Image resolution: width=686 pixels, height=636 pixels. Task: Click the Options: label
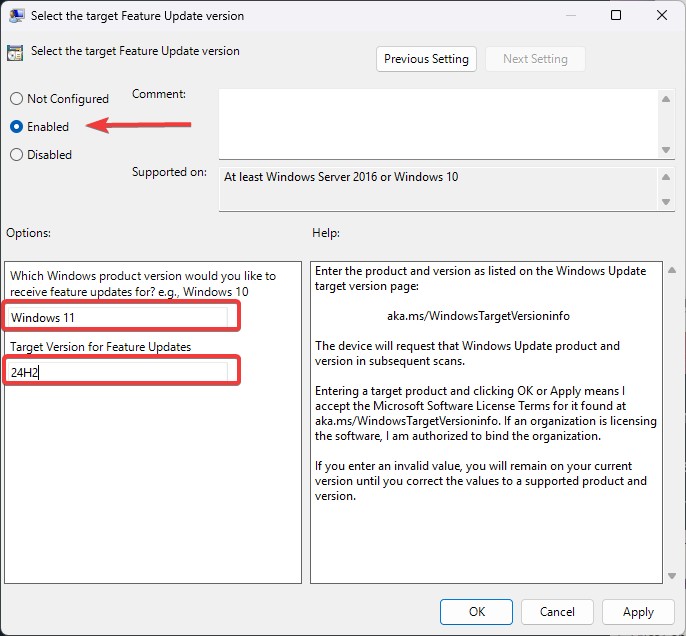(x=28, y=233)
